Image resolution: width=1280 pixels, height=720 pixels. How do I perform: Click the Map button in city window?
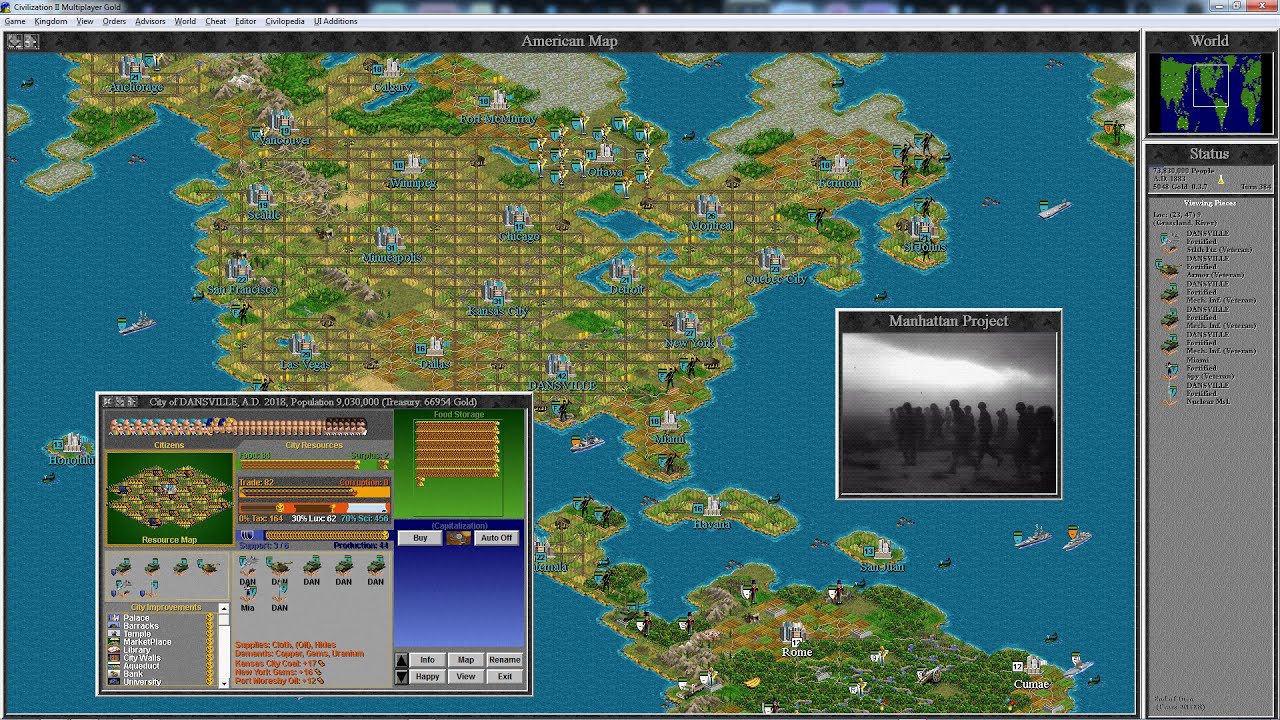466,660
